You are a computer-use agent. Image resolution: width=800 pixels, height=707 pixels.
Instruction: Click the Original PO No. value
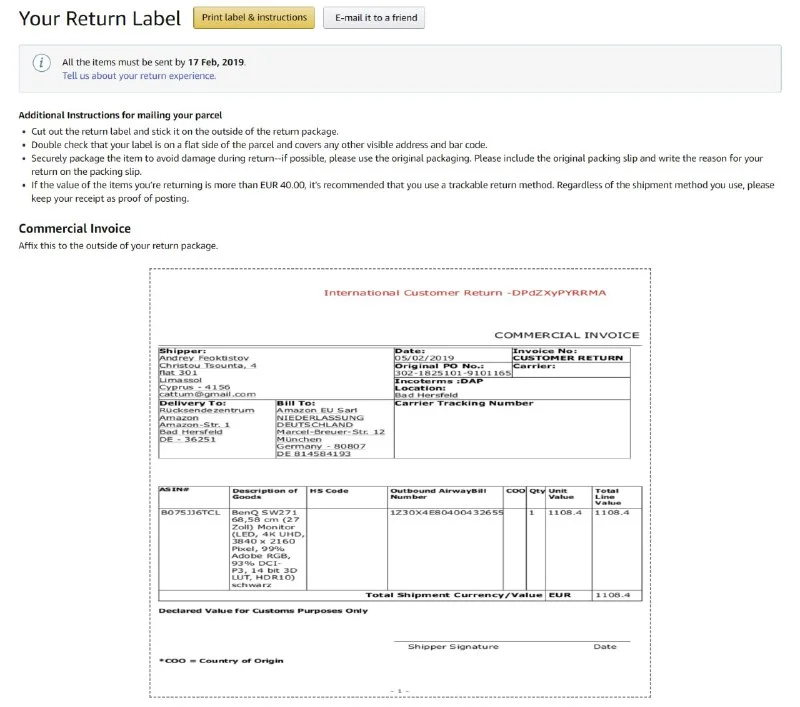coord(452,373)
